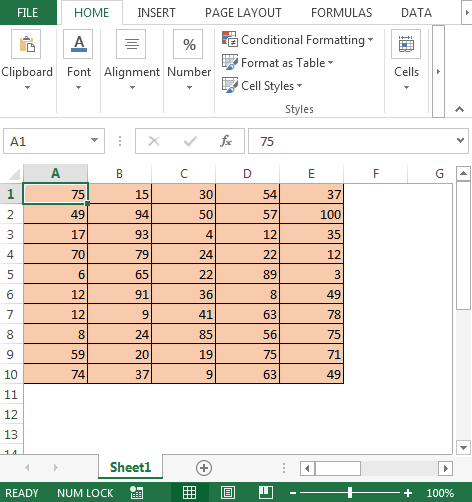Open the Cells group icon

point(406,44)
